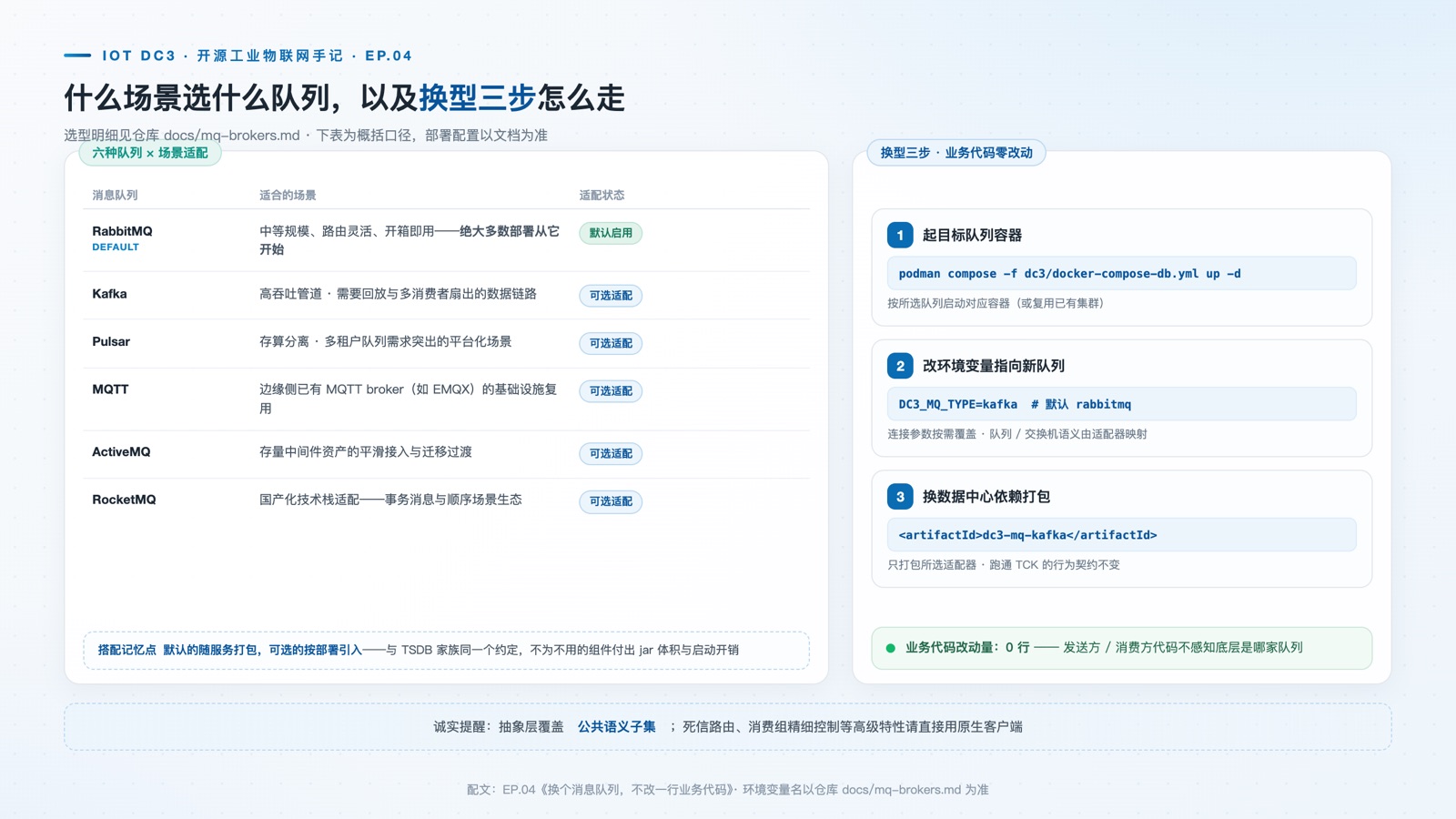Click the RocketMQ description 国产化技术栈适配
The height and width of the screenshot is (819, 1456).
coord(390,500)
